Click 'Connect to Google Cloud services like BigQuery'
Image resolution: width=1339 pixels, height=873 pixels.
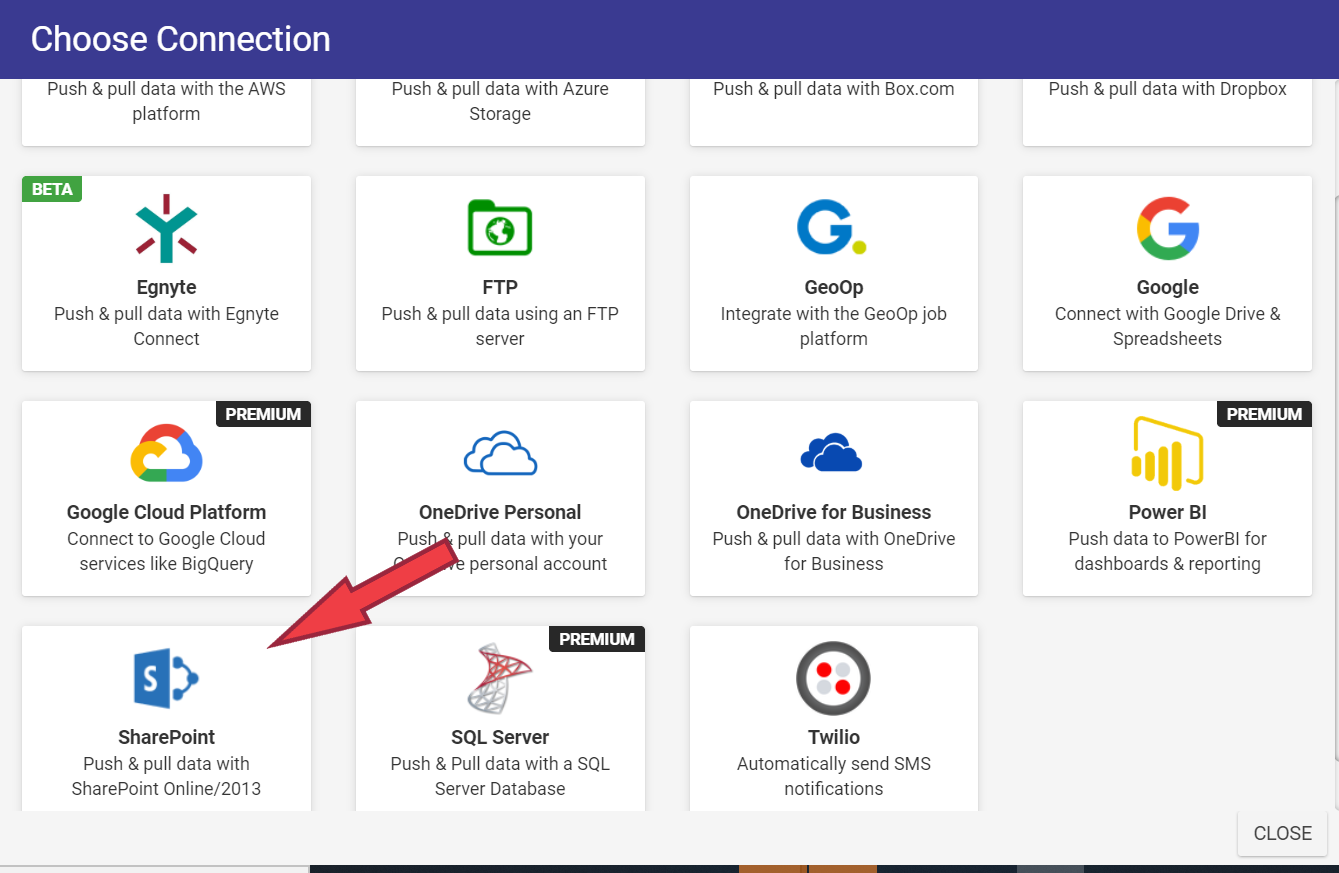[x=166, y=551]
